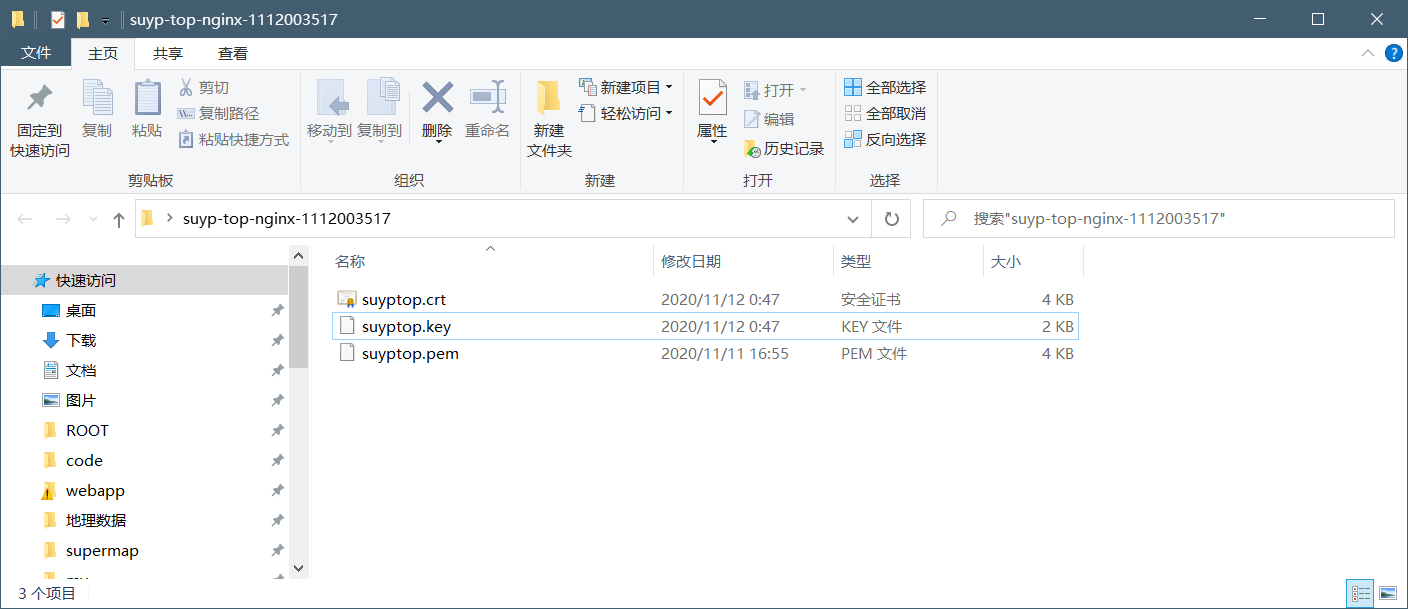Viewport: 1408px width, 609px height.
Task: Create a new folder via ribbon icon
Action: tap(549, 98)
